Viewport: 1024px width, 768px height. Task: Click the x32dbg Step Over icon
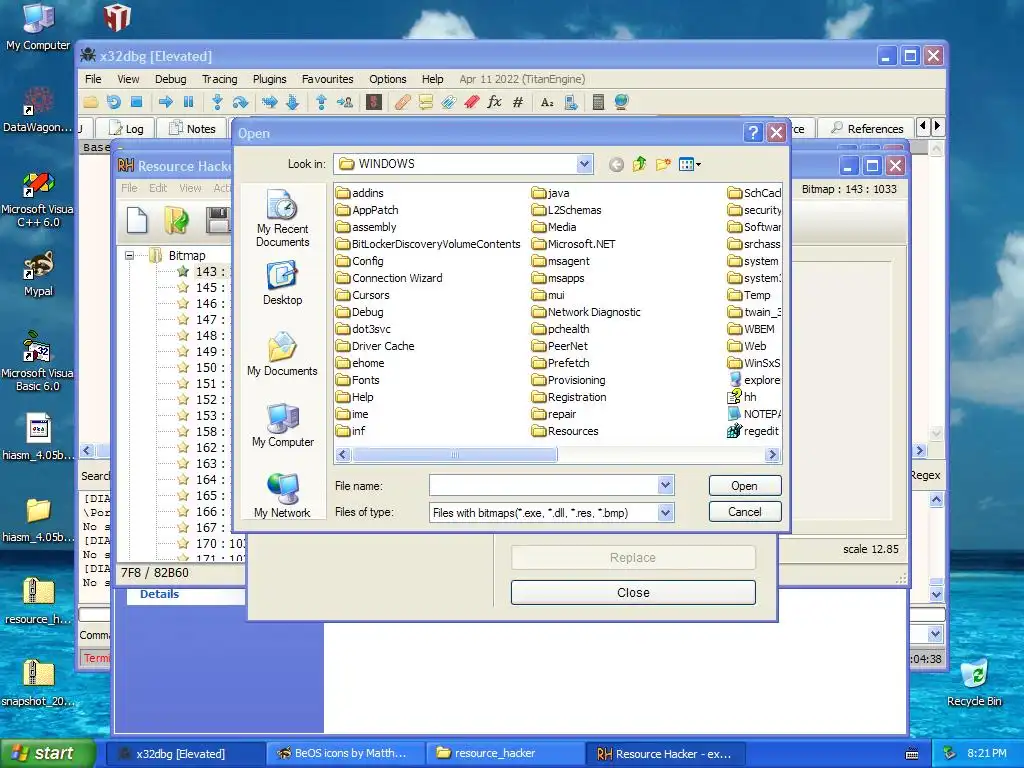tap(240, 102)
